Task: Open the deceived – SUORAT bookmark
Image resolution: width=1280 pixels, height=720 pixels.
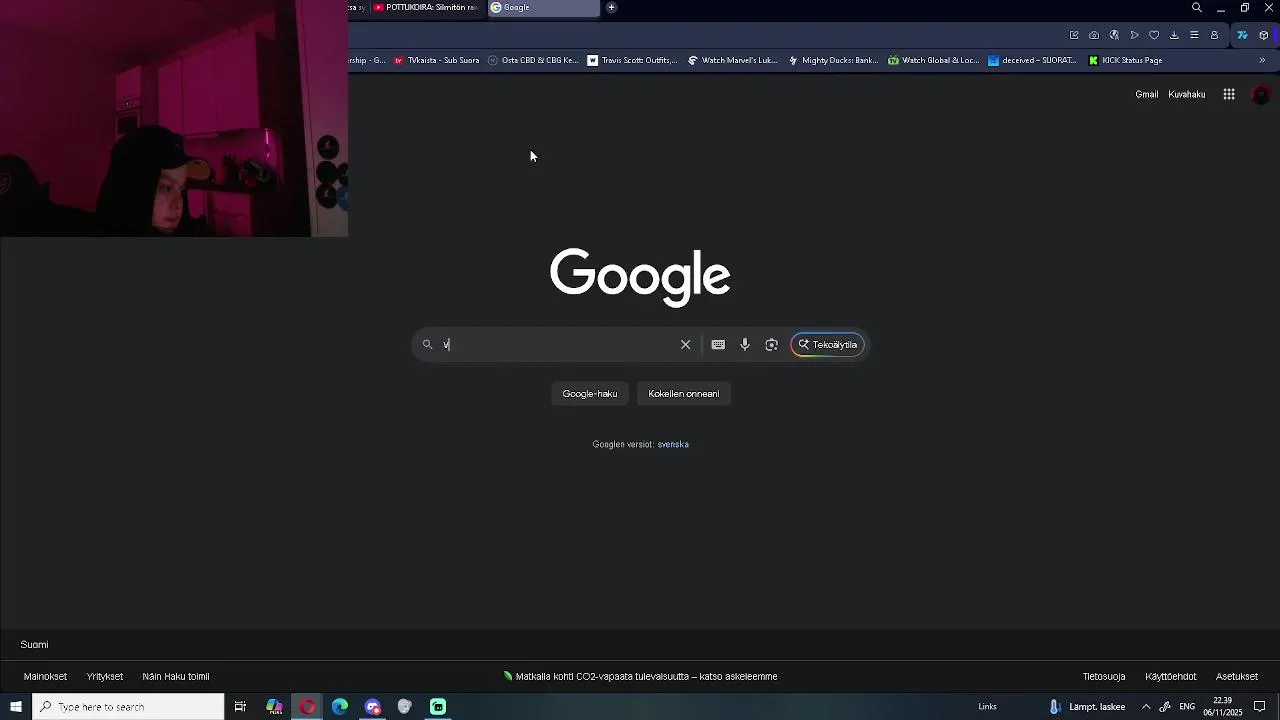Action: (1032, 60)
